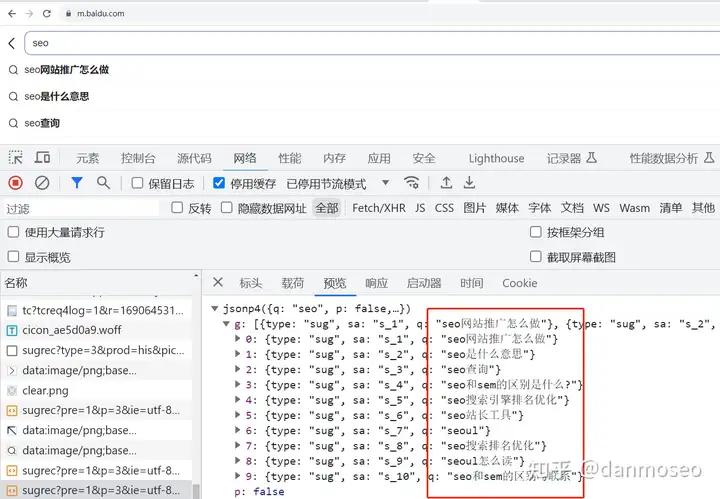The image size is (720, 499).
Task: Open the 安全 panel
Action: tap(423, 158)
